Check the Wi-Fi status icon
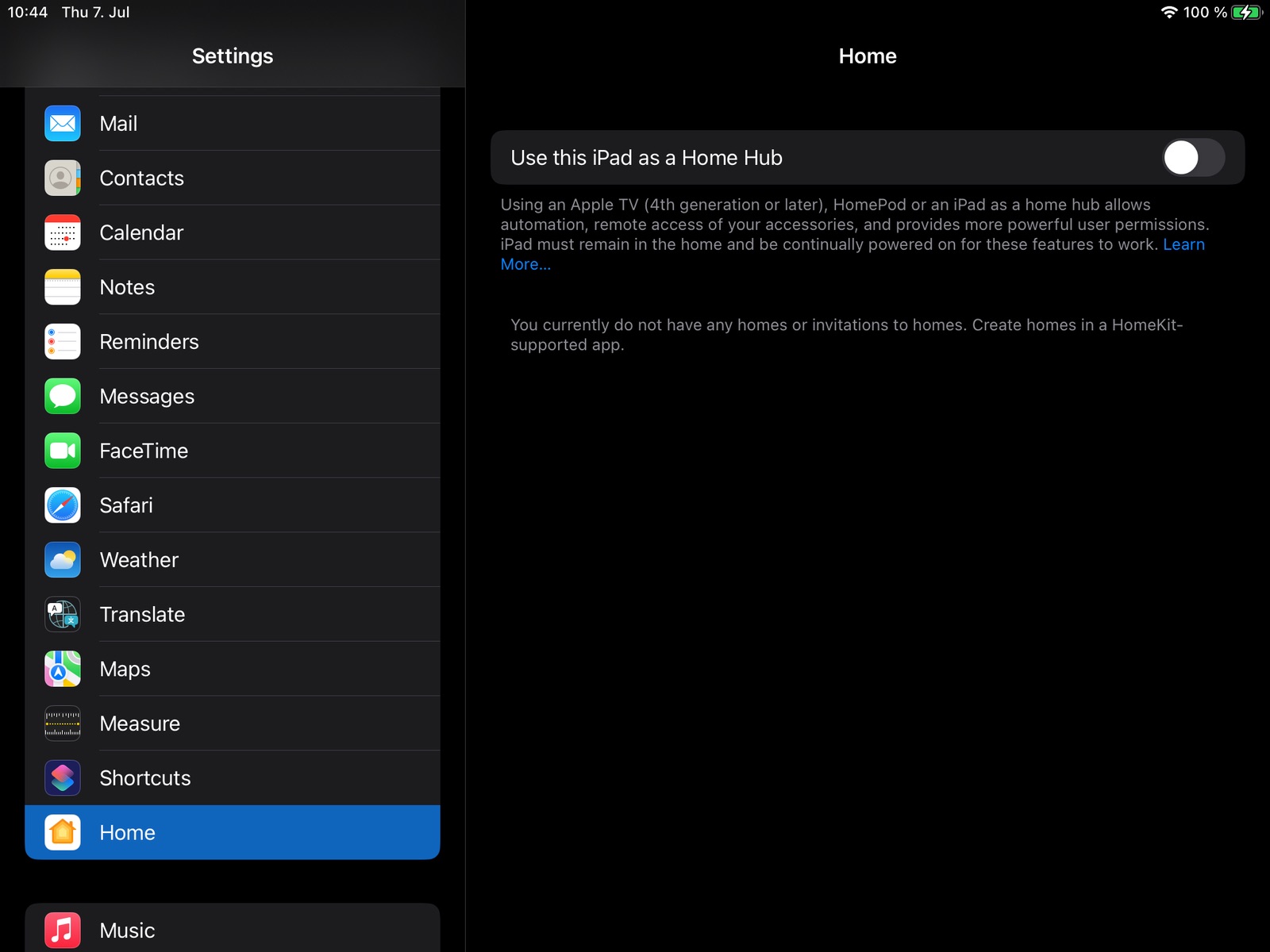1270x952 pixels. (x=1169, y=12)
